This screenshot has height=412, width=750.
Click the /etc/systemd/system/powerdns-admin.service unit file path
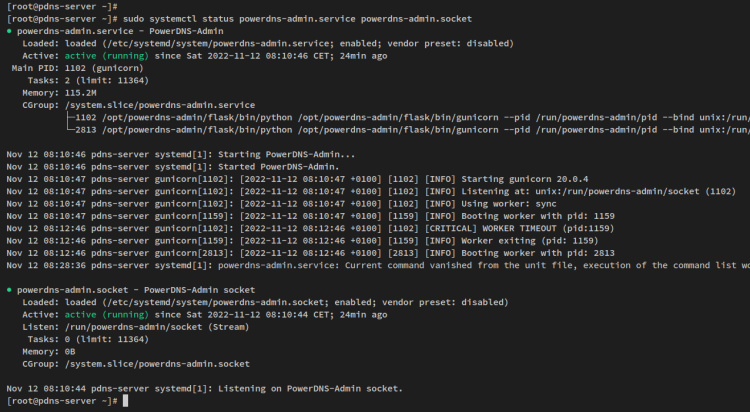coord(200,44)
